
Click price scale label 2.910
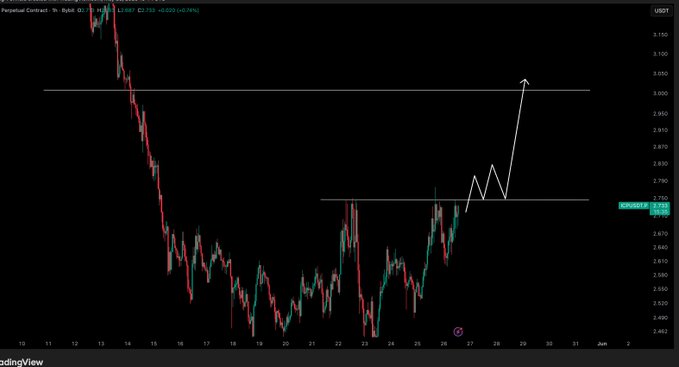click(660, 130)
